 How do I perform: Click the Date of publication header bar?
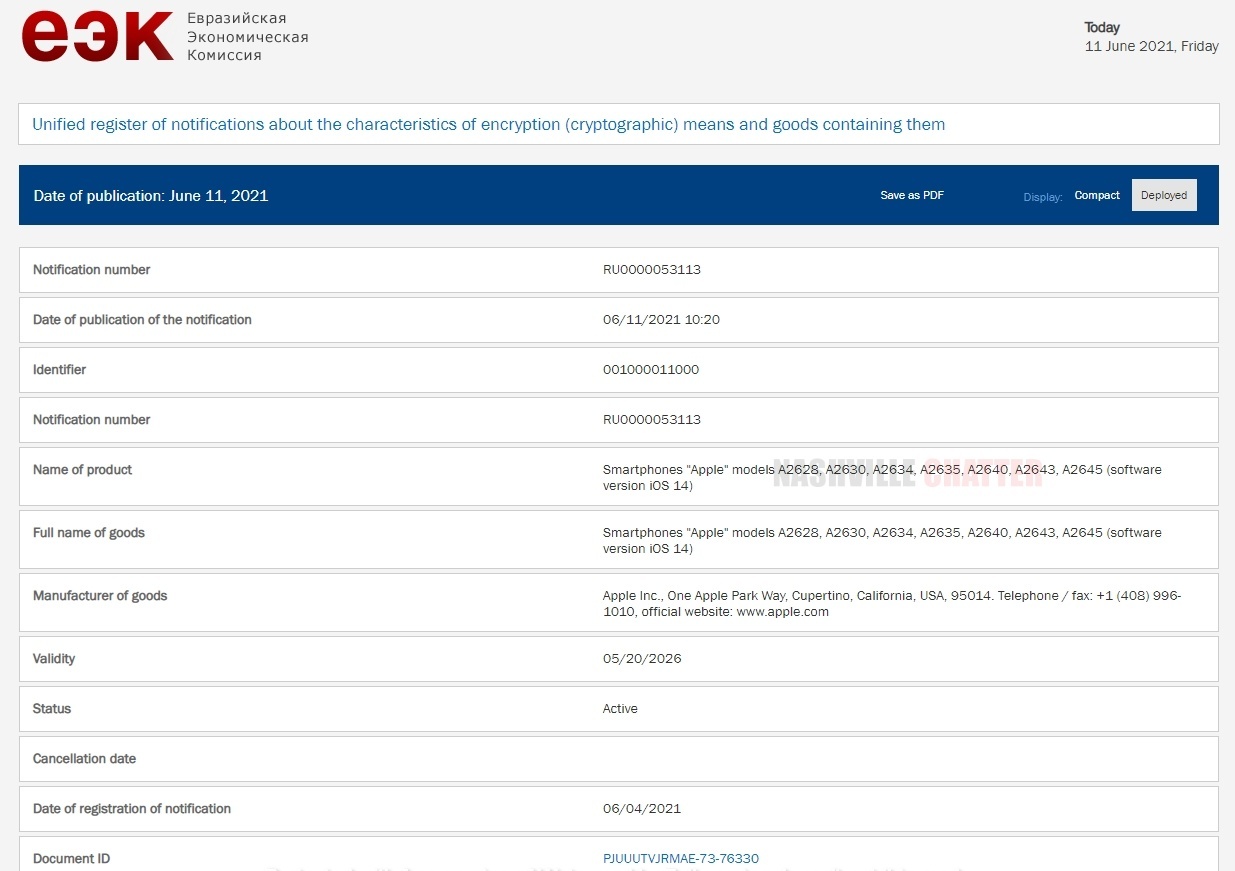click(150, 196)
